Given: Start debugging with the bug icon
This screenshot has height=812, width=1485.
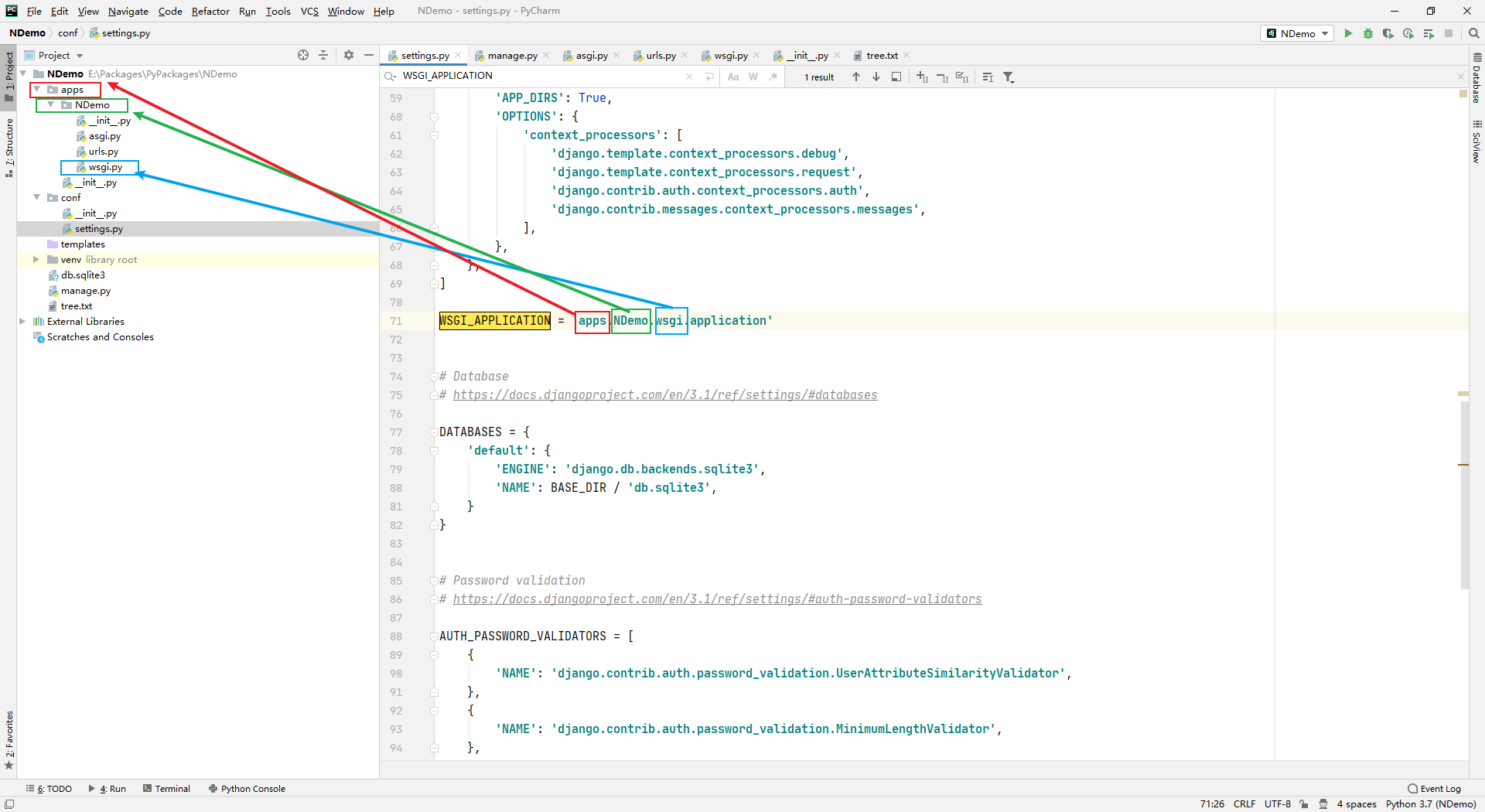Looking at the screenshot, I should click(1368, 33).
